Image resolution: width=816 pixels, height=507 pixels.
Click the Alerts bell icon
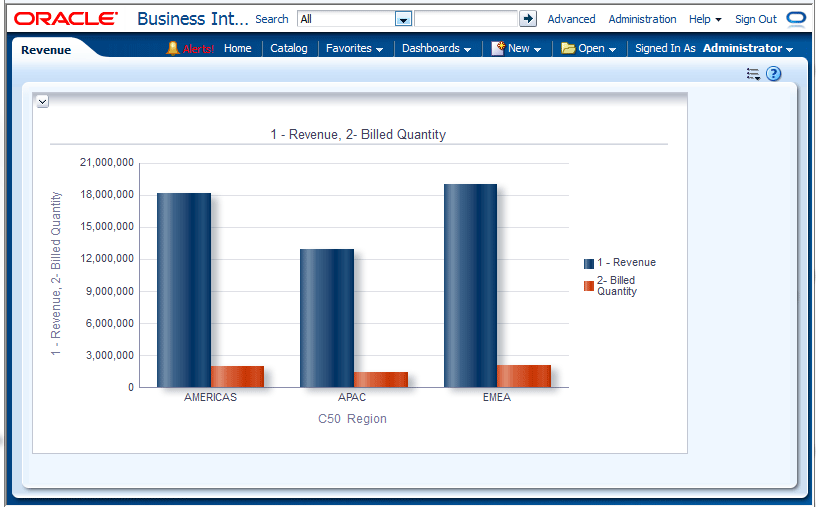tap(173, 48)
